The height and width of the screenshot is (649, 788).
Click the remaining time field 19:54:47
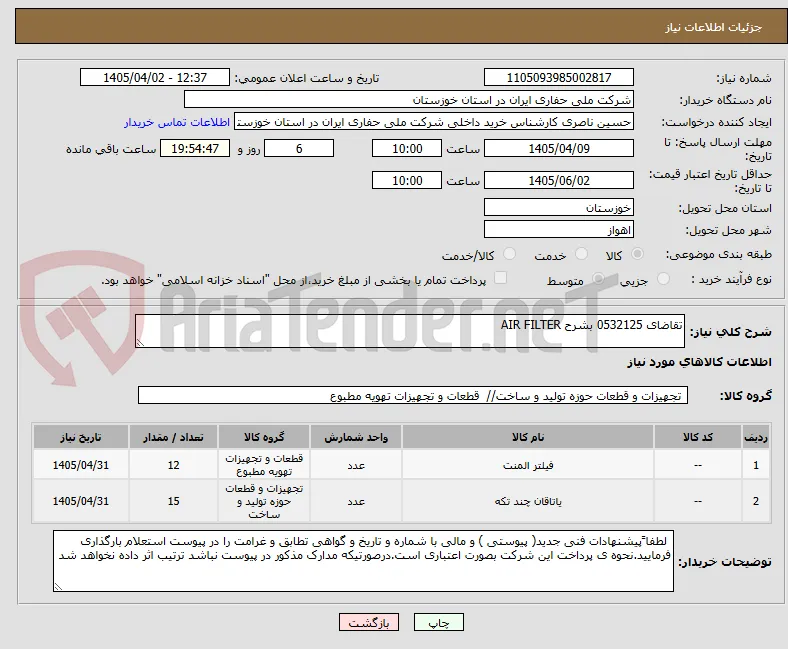[195, 148]
